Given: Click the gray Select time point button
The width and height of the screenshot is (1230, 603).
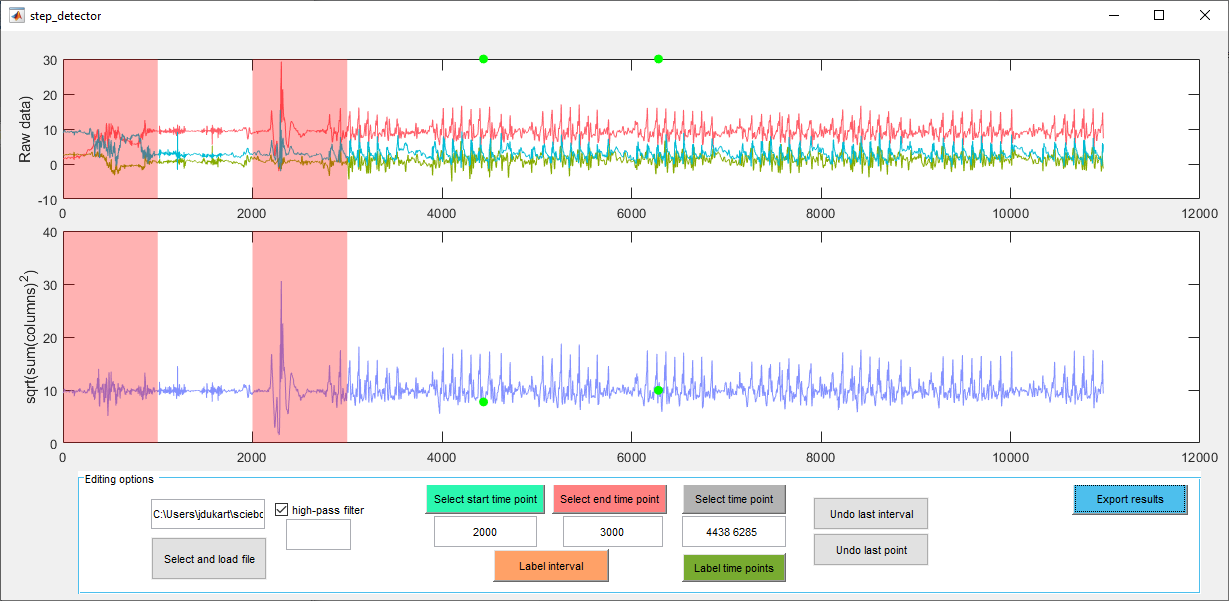Looking at the screenshot, I should (x=733, y=499).
